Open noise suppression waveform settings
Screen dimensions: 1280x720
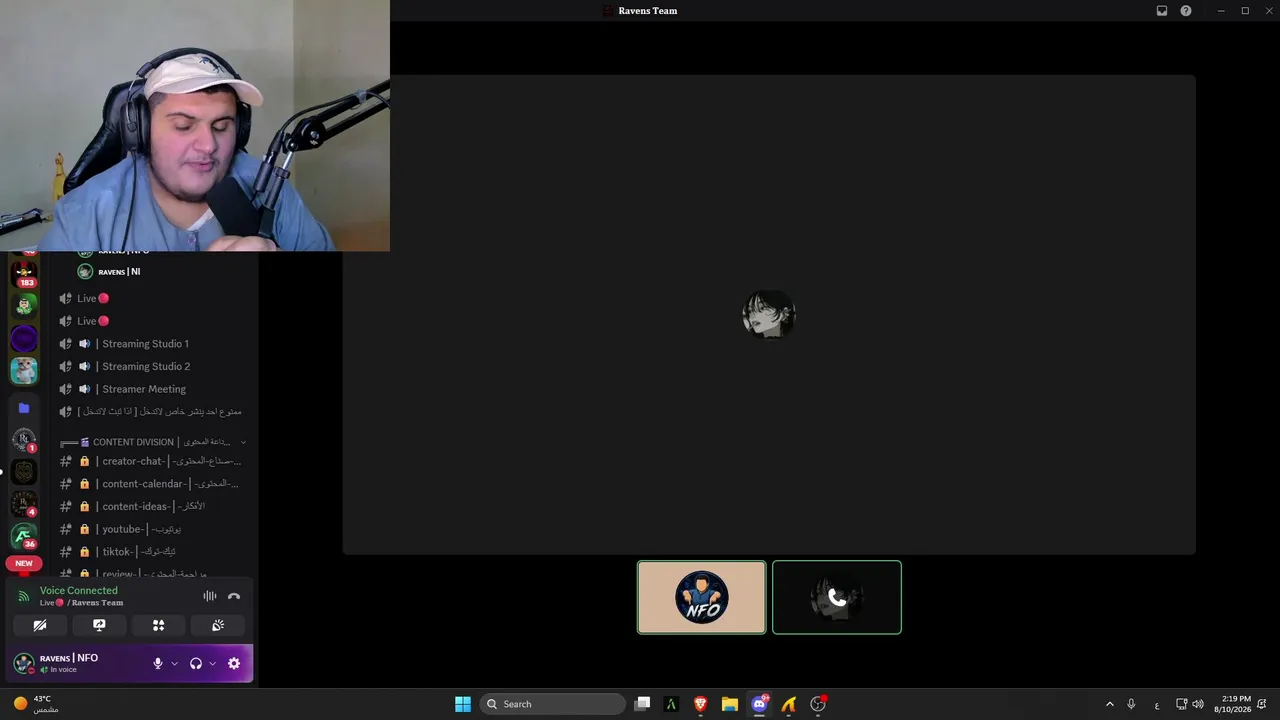pos(210,596)
